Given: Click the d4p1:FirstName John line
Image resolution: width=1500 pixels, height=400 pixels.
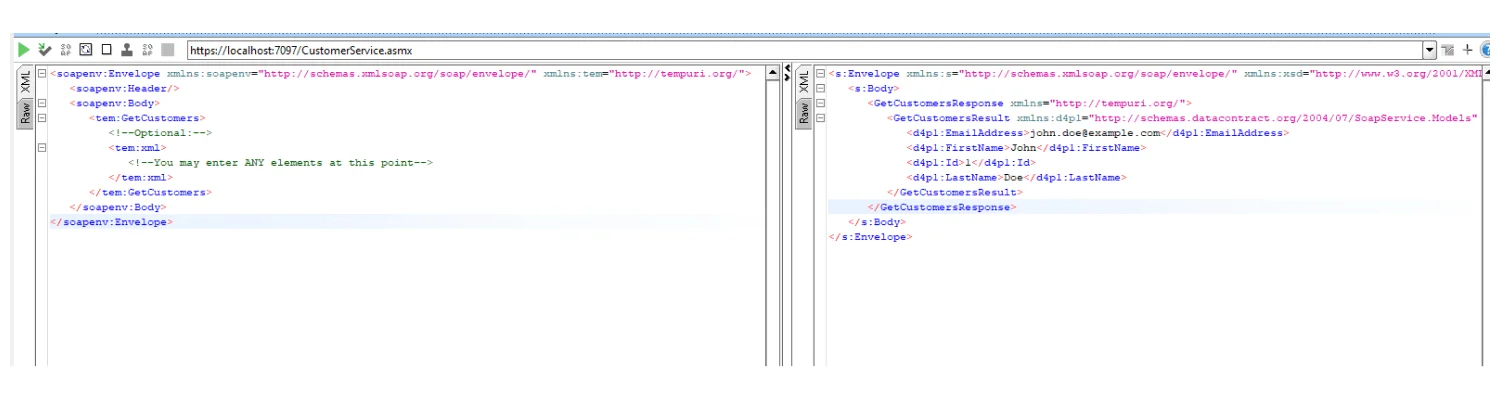Looking at the screenshot, I should click(x=1026, y=148).
